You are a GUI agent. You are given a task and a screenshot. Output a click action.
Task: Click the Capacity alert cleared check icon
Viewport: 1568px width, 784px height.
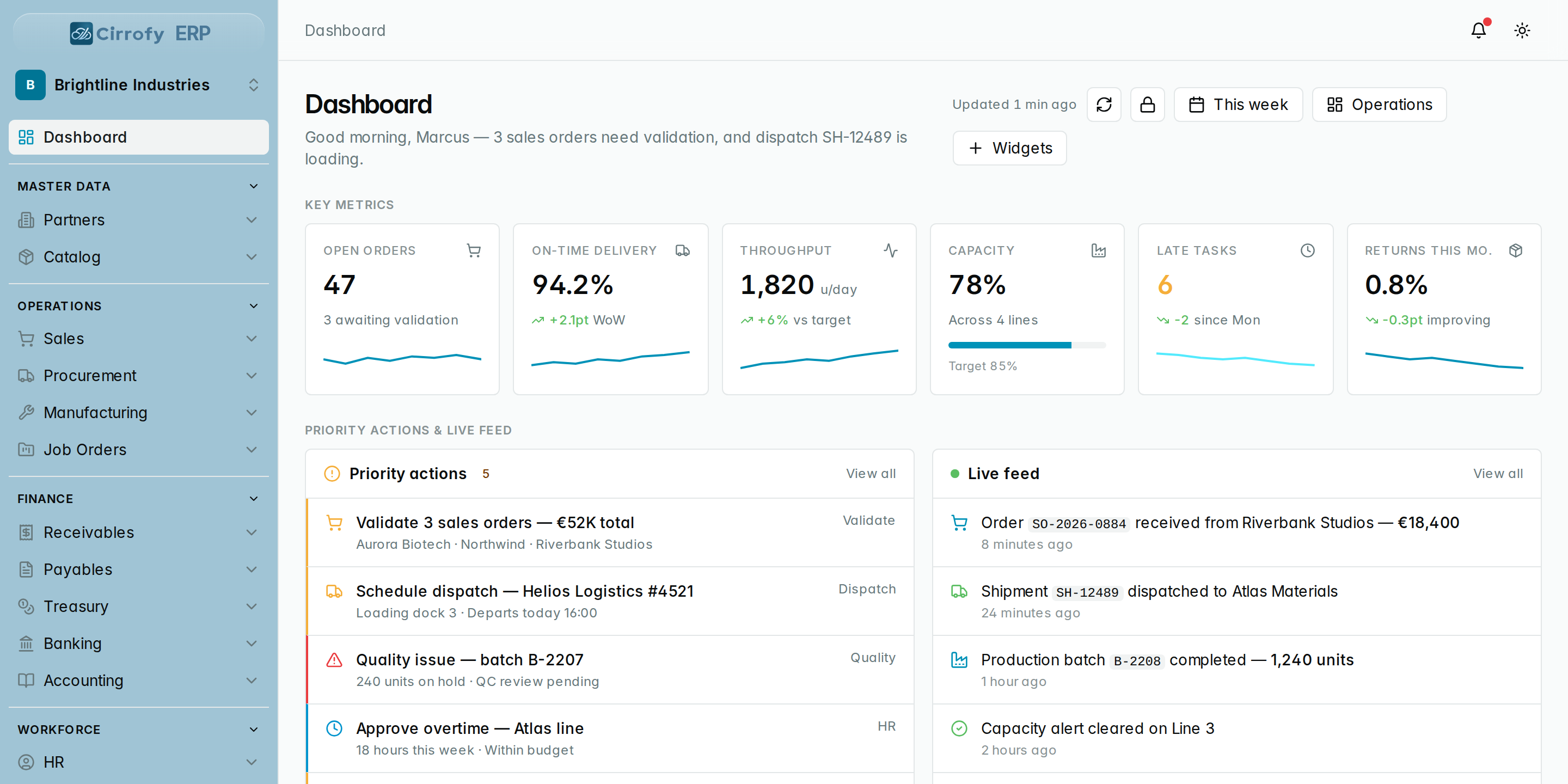959,728
